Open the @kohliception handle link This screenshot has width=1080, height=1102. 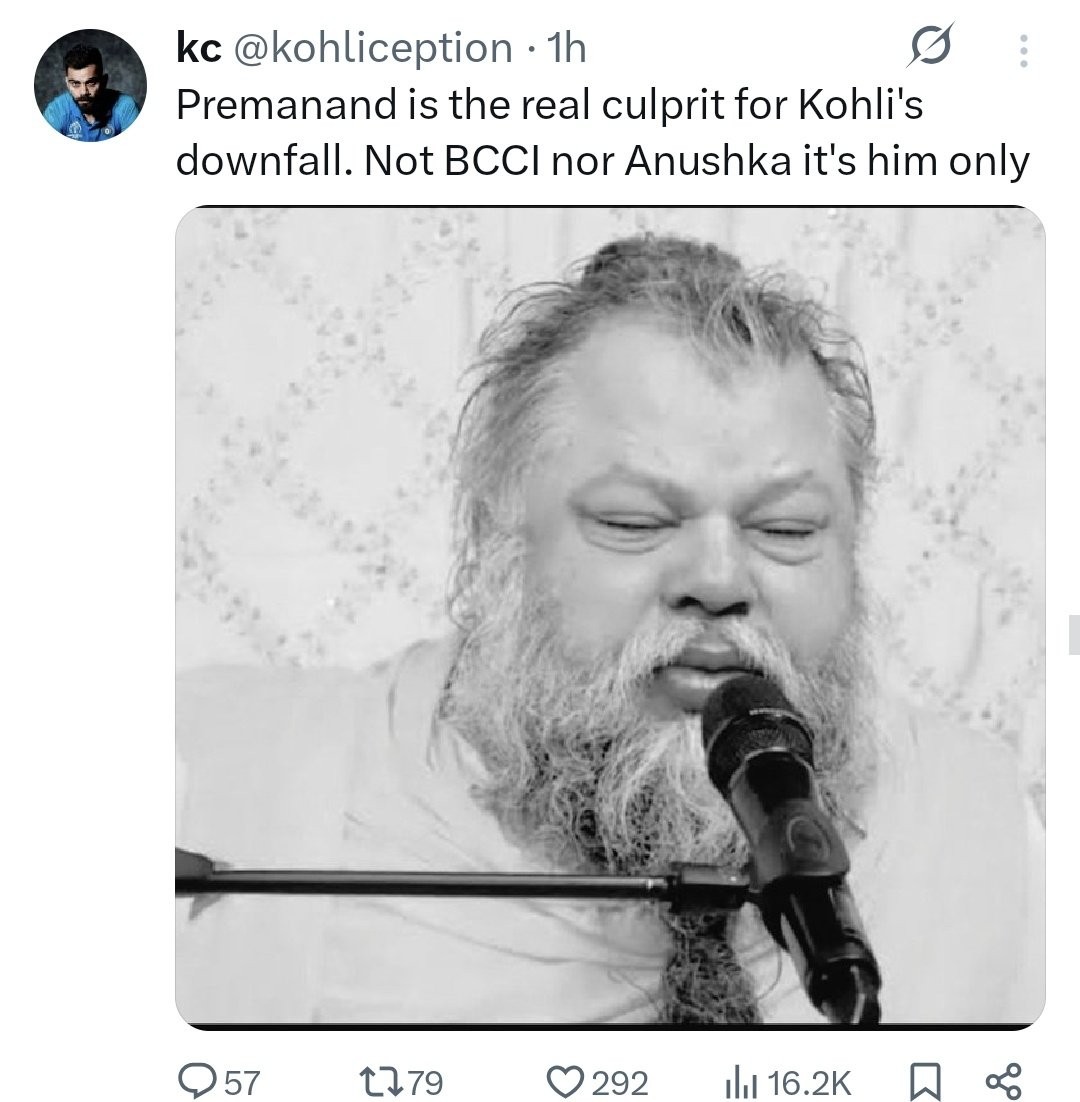pos(372,48)
